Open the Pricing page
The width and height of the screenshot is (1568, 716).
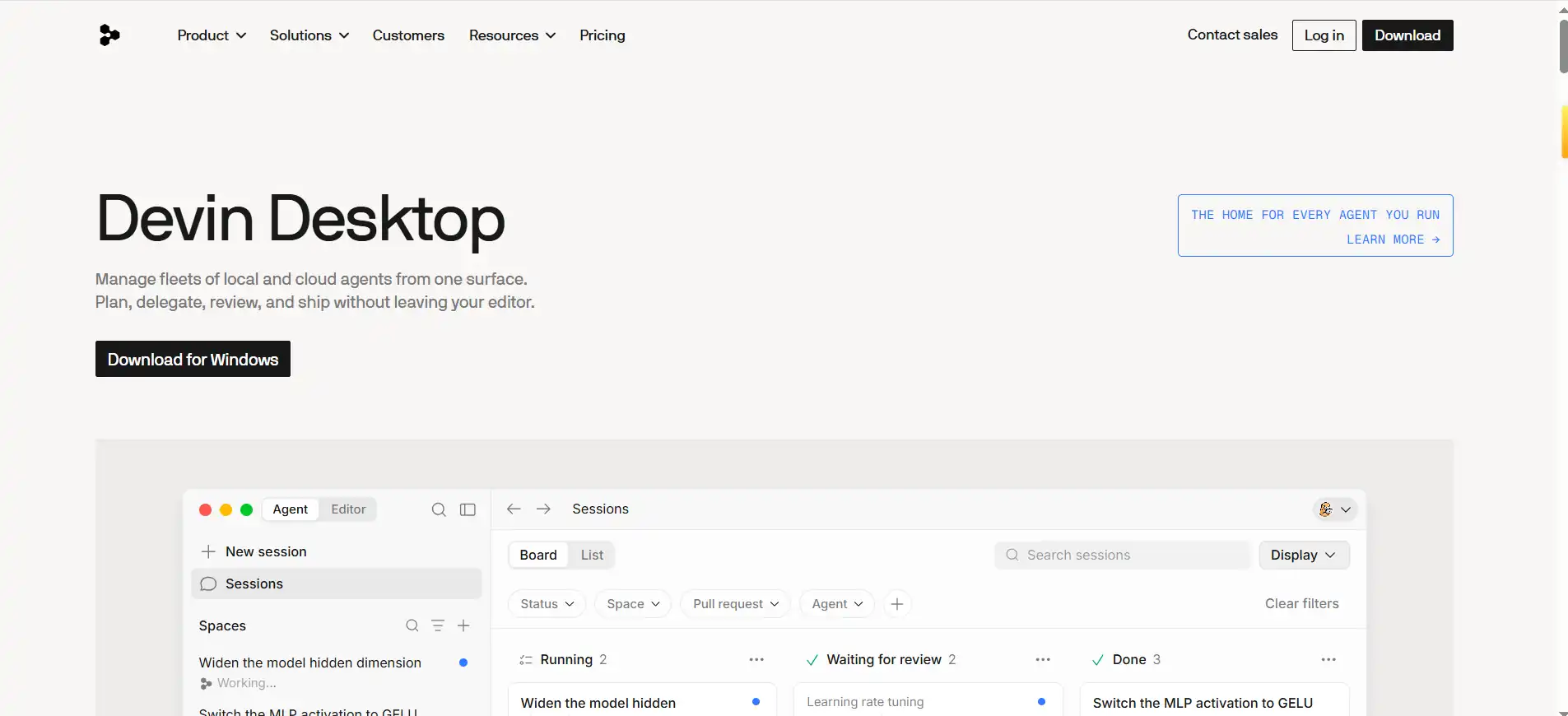(x=603, y=35)
